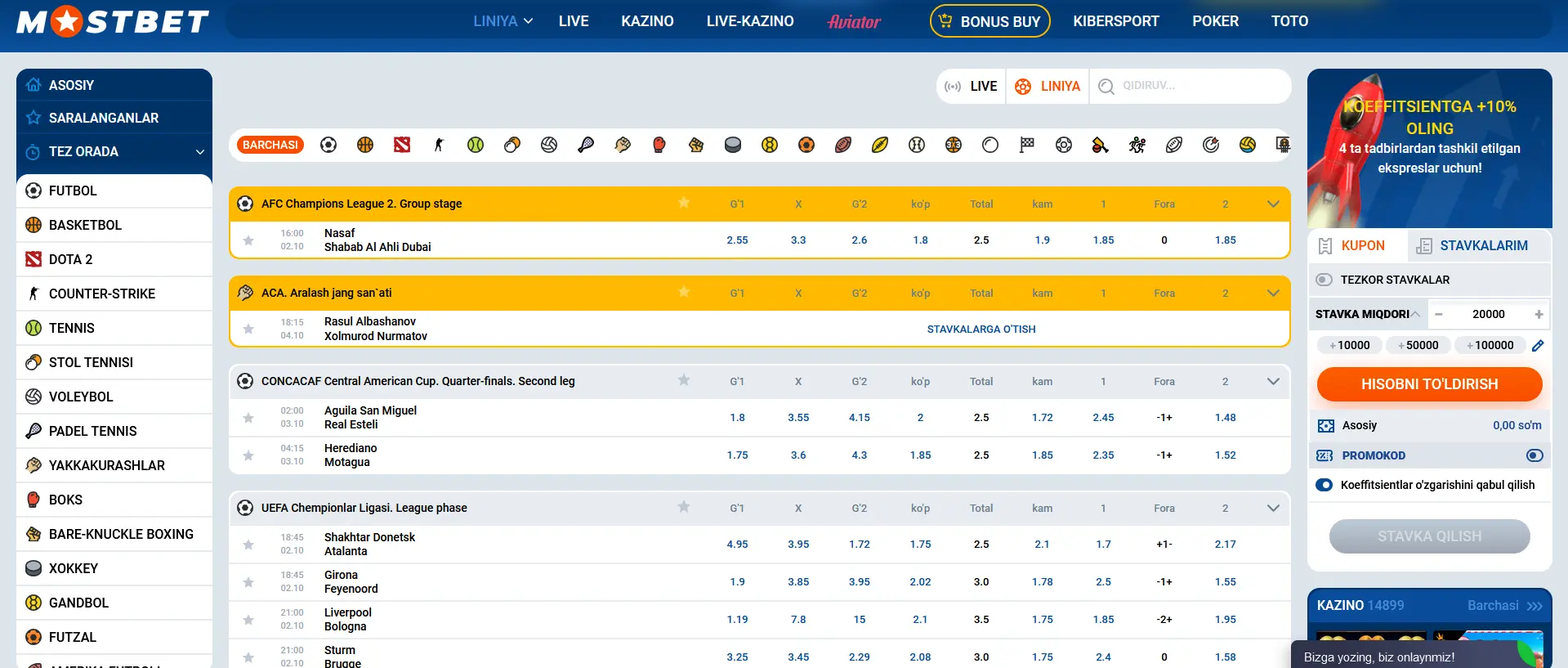Open the LIVE item in top navigation

point(574,21)
